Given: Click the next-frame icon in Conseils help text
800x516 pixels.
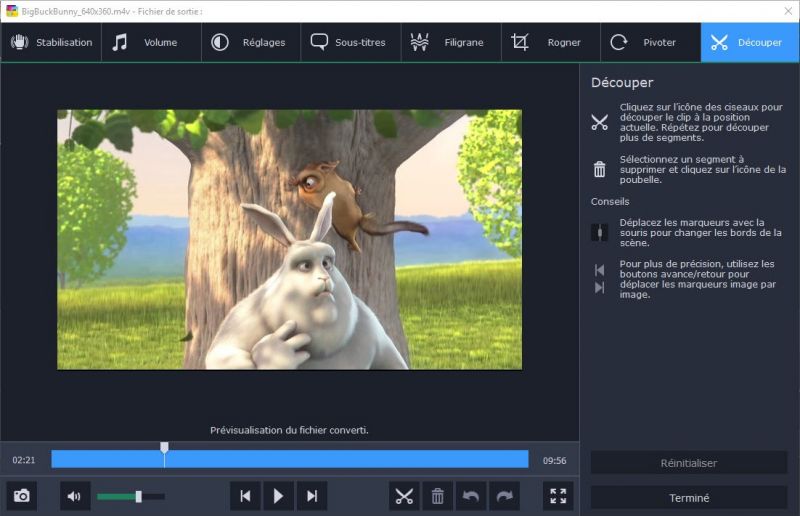Looking at the screenshot, I should pos(599,288).
